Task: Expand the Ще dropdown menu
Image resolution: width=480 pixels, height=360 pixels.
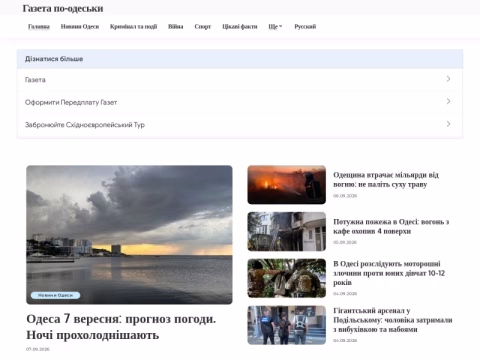Action: (275, 27)
